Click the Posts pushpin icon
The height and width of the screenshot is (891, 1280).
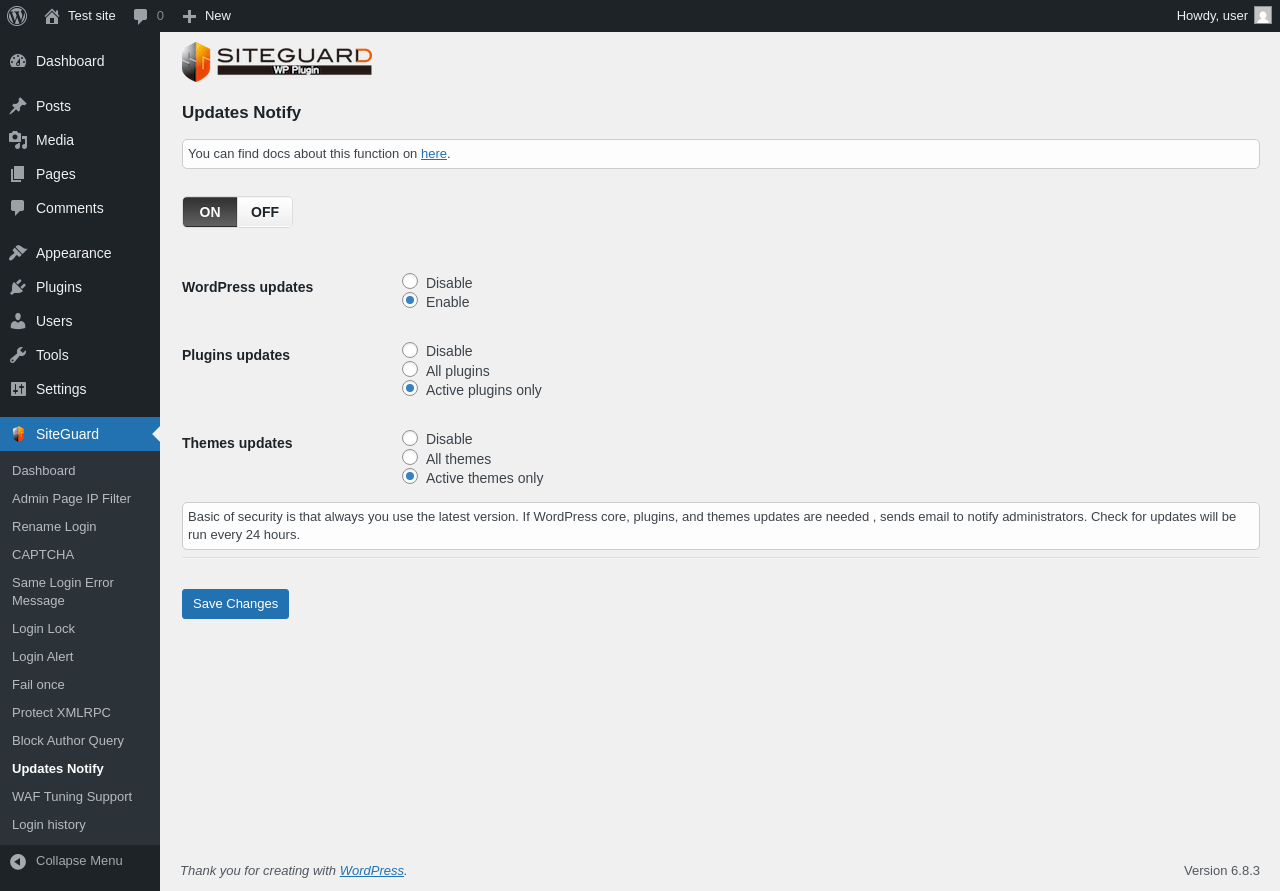click(18, 106)
